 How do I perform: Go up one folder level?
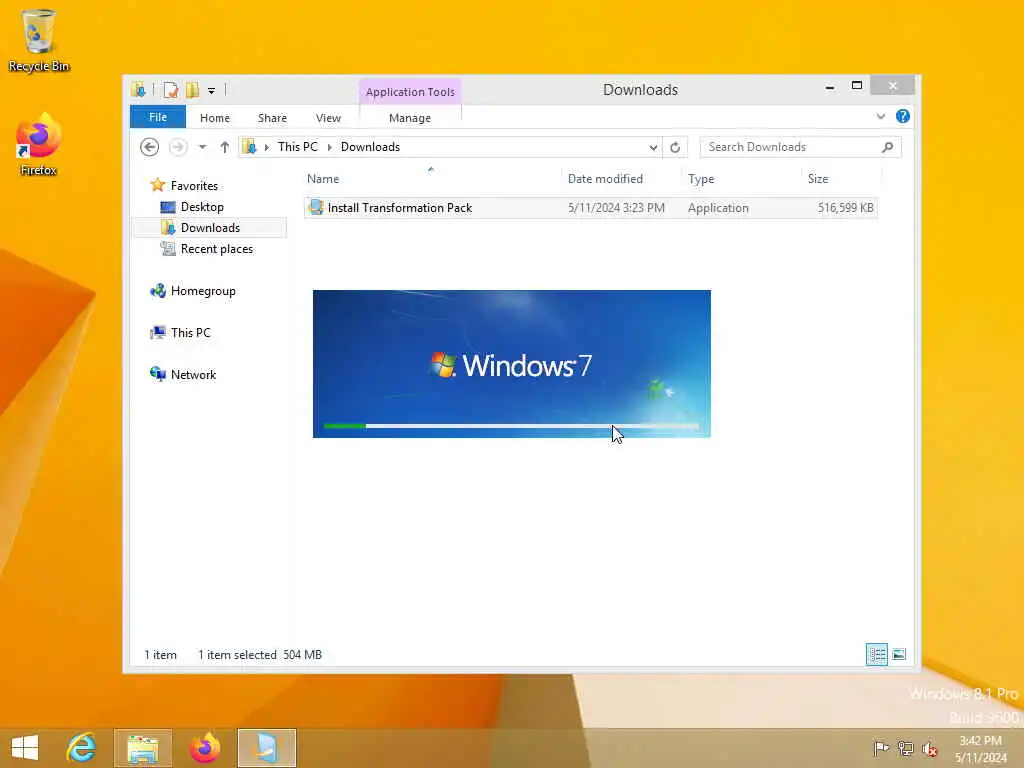coord(225,147)
